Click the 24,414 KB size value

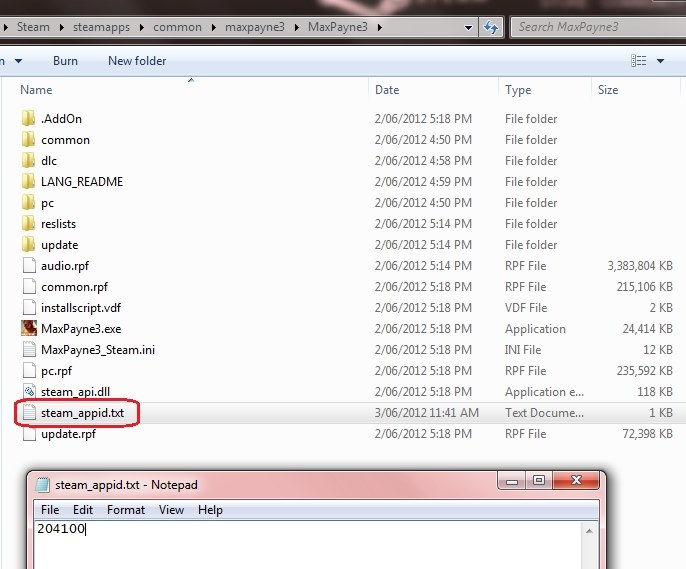648,329
